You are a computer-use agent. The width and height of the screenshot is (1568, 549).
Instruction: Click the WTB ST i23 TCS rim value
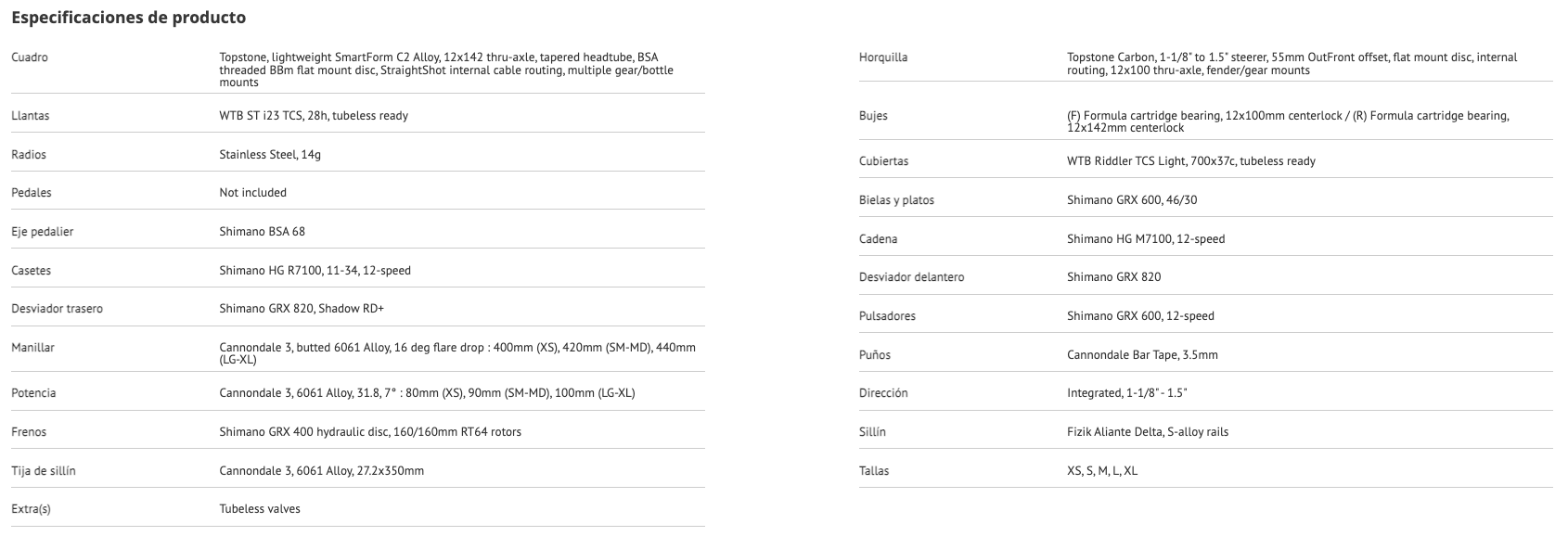pyautogui.click(x=313, y=116)
